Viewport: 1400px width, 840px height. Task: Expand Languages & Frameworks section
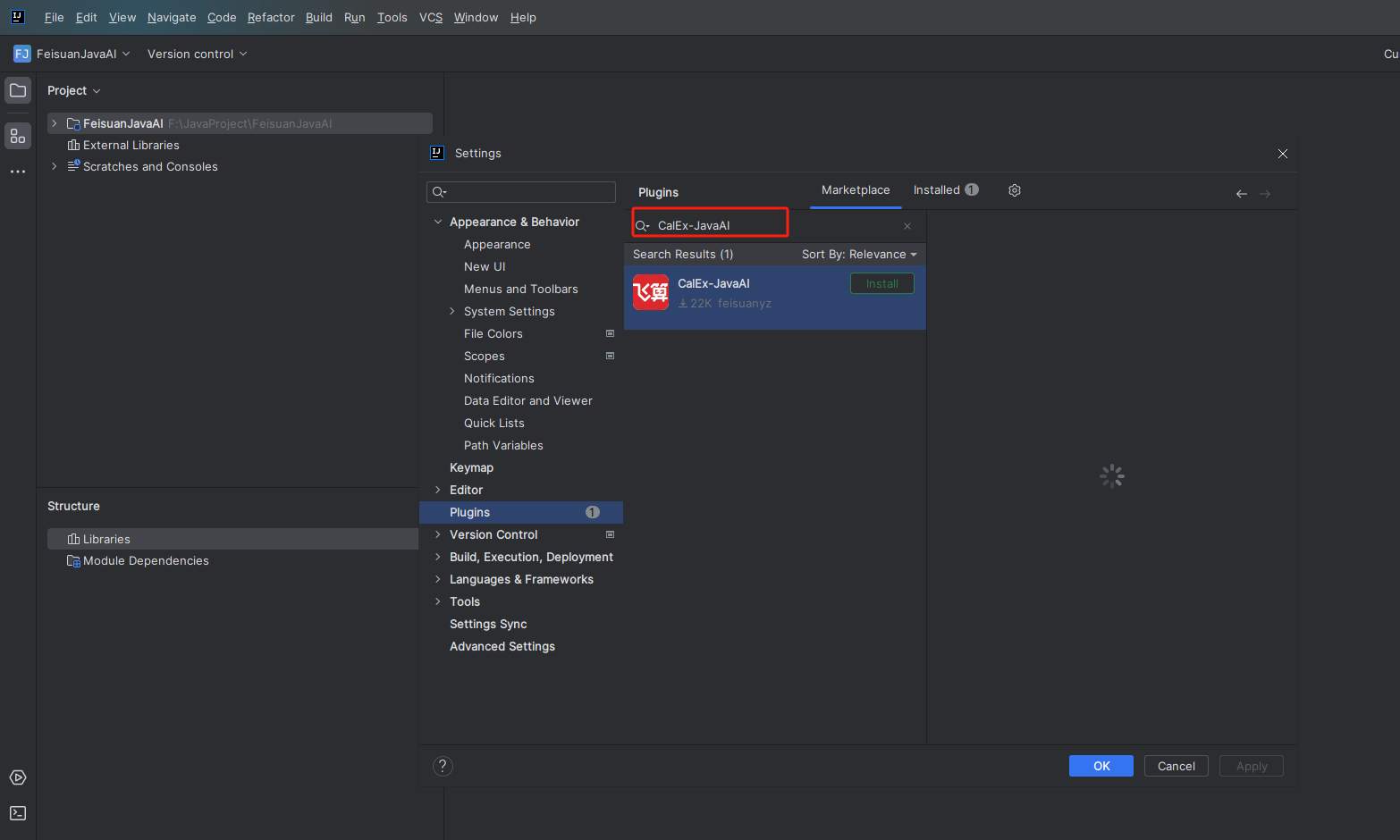[x=438, y=579]
